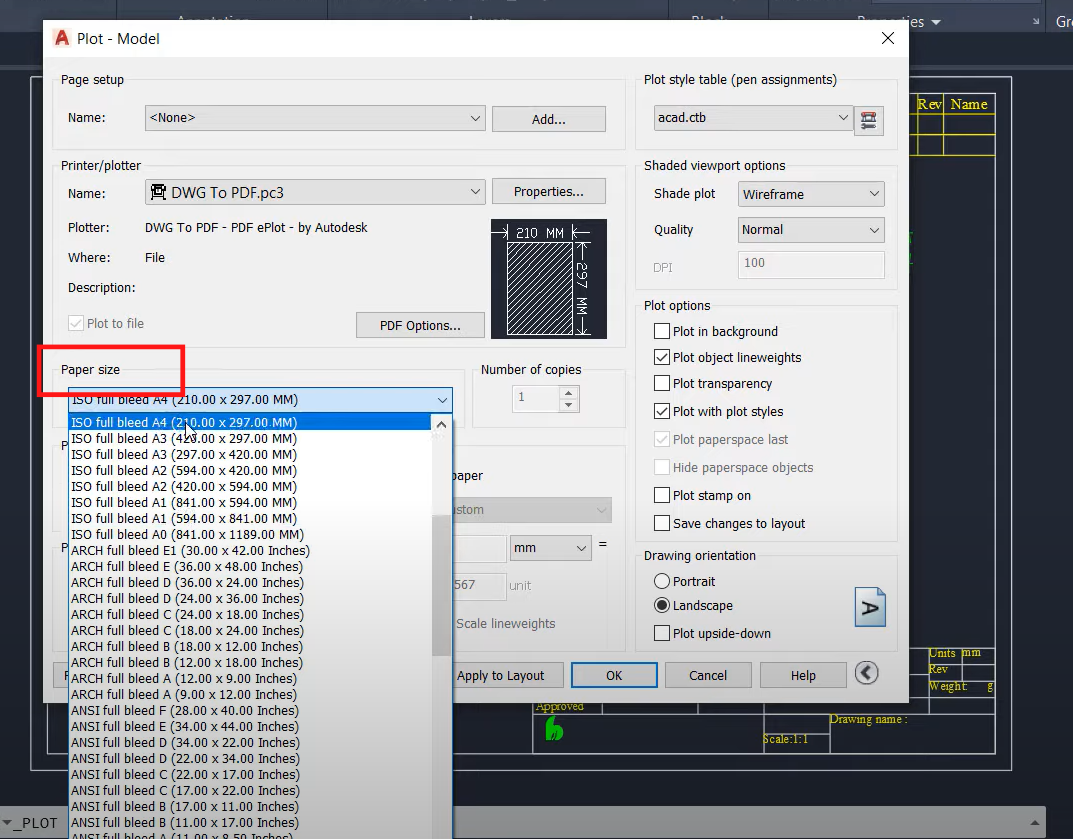1073x839 pixels.
Task: Increase number of copies spinner up
Action: coord(568,392)
